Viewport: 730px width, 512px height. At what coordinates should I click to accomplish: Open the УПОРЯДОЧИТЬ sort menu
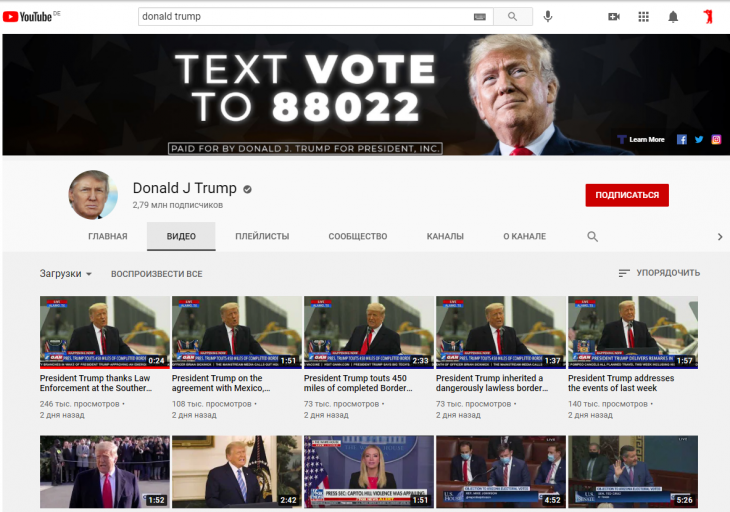pyautogui.click(x=659, y=273)
